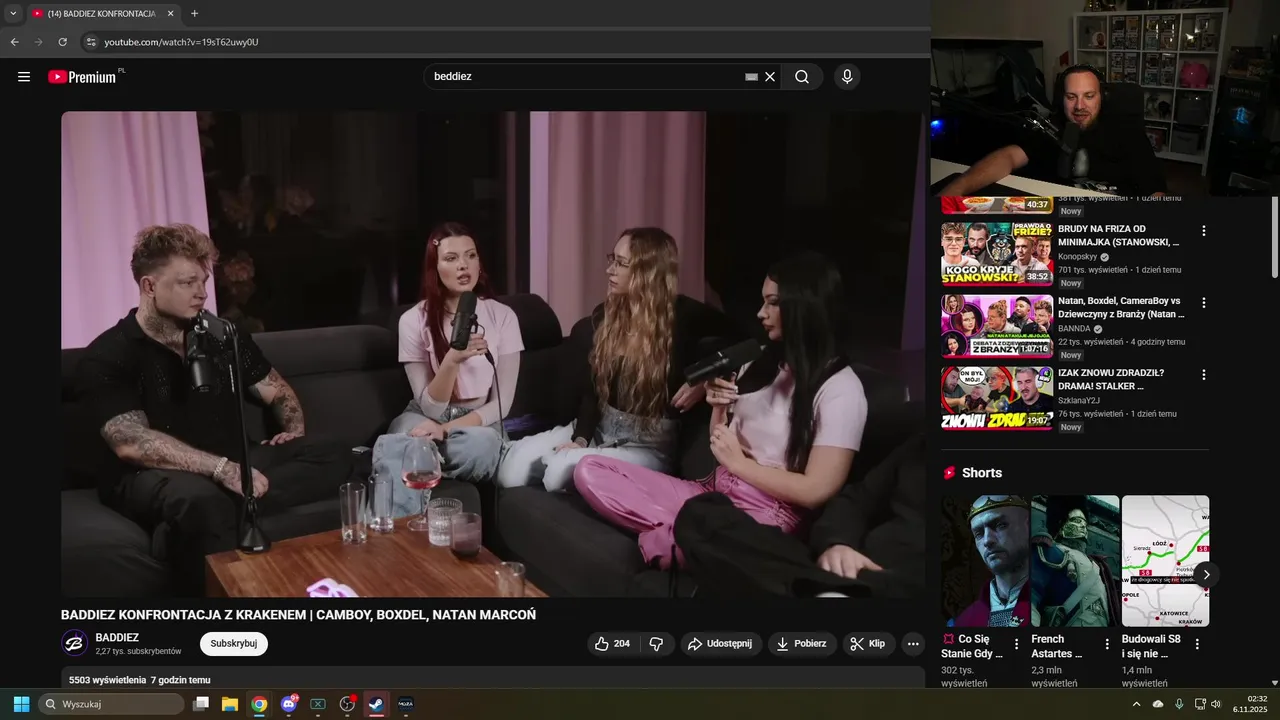1280x720 pixels.
Task: Open OBS Studio from the taskbar
Action: (347, 704)
